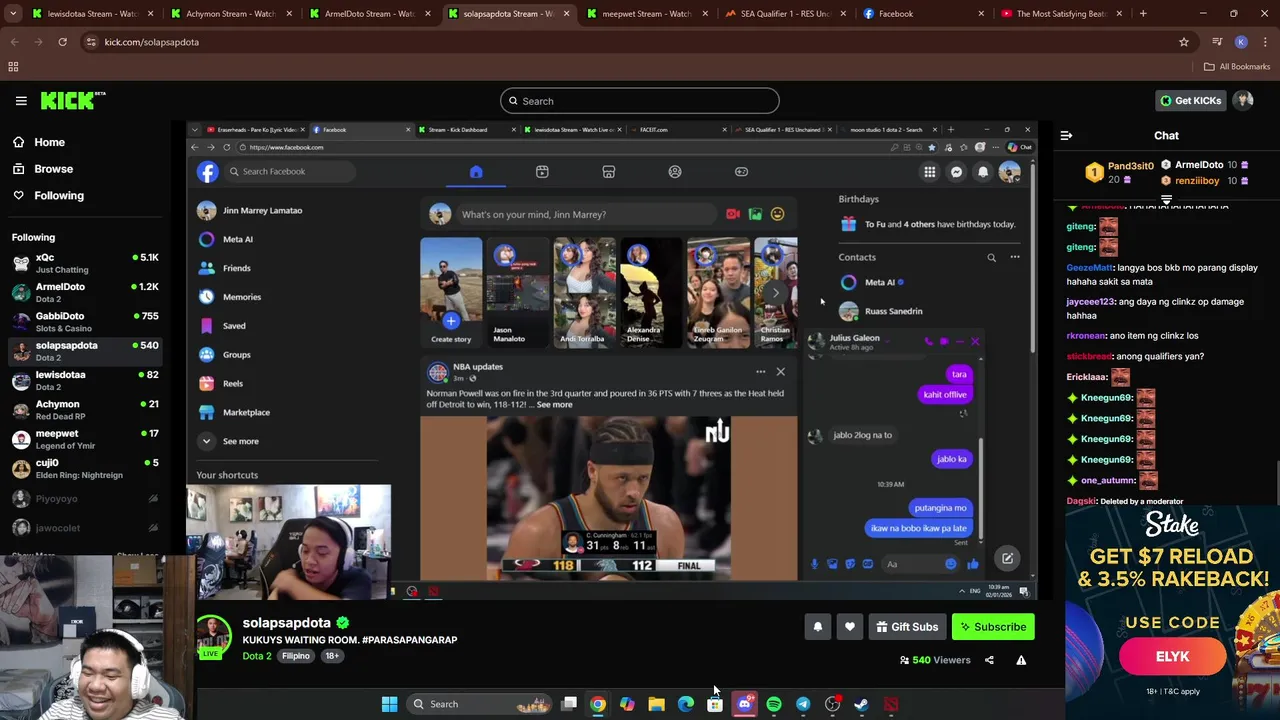Click the solapsapdota streamer avatar

[x=213, y=635]
